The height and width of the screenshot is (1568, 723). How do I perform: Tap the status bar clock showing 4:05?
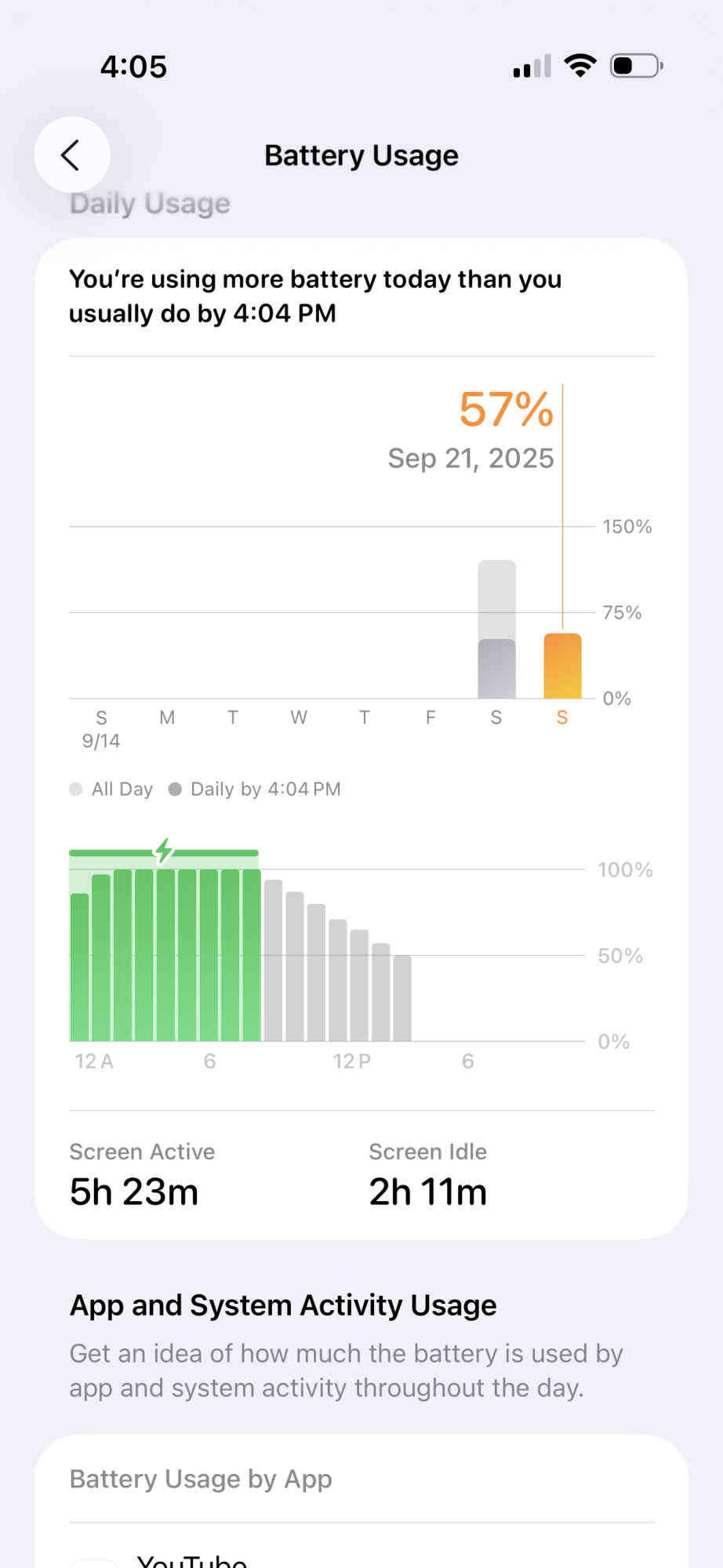click(133, 67)
